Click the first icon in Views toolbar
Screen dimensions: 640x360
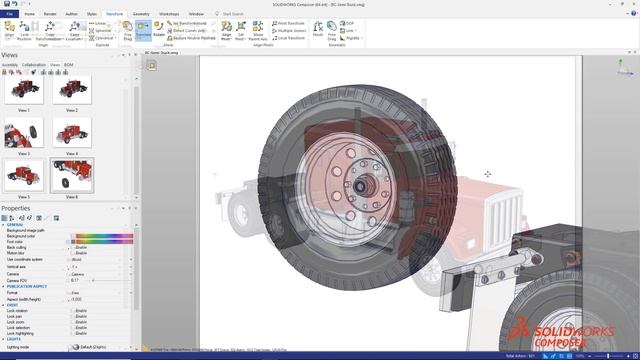pyautogui.click(x=4, y=72)
